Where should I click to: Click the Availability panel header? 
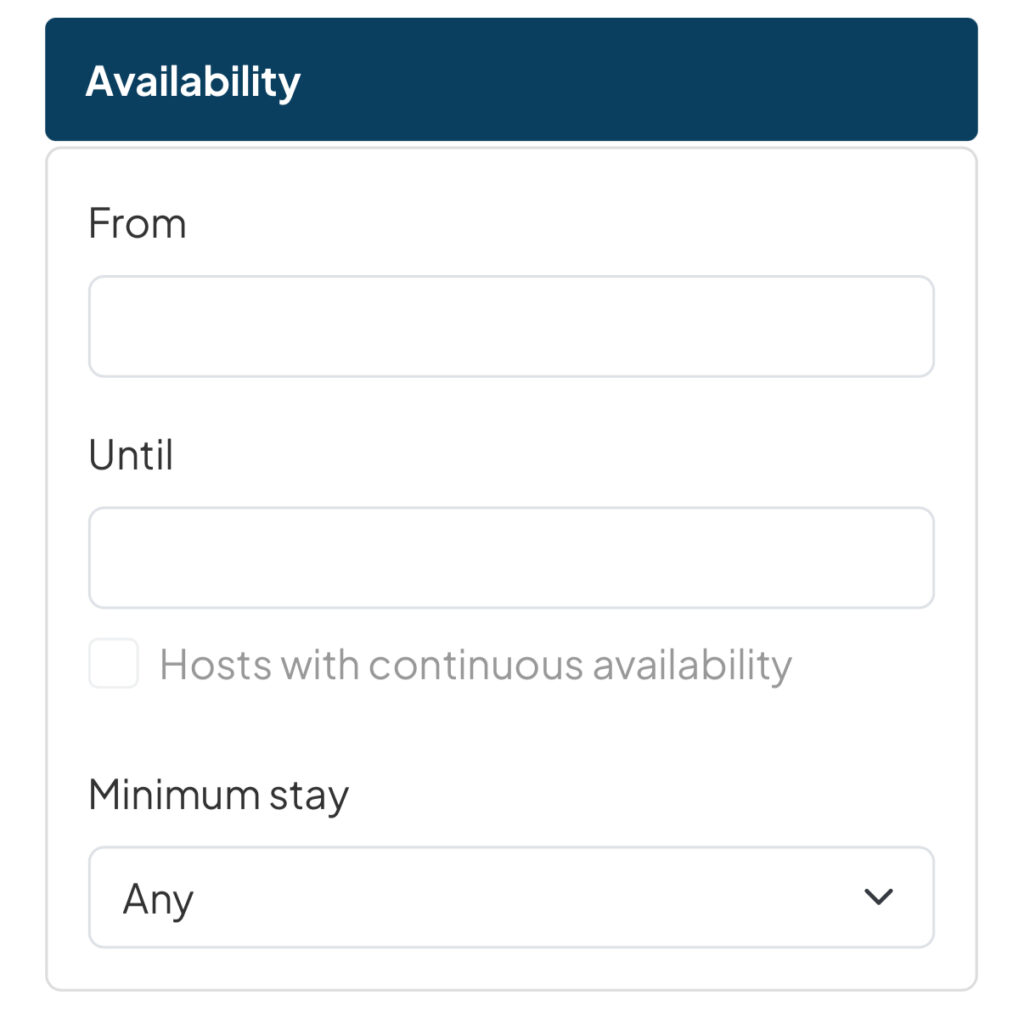click(x=511, y=80)
